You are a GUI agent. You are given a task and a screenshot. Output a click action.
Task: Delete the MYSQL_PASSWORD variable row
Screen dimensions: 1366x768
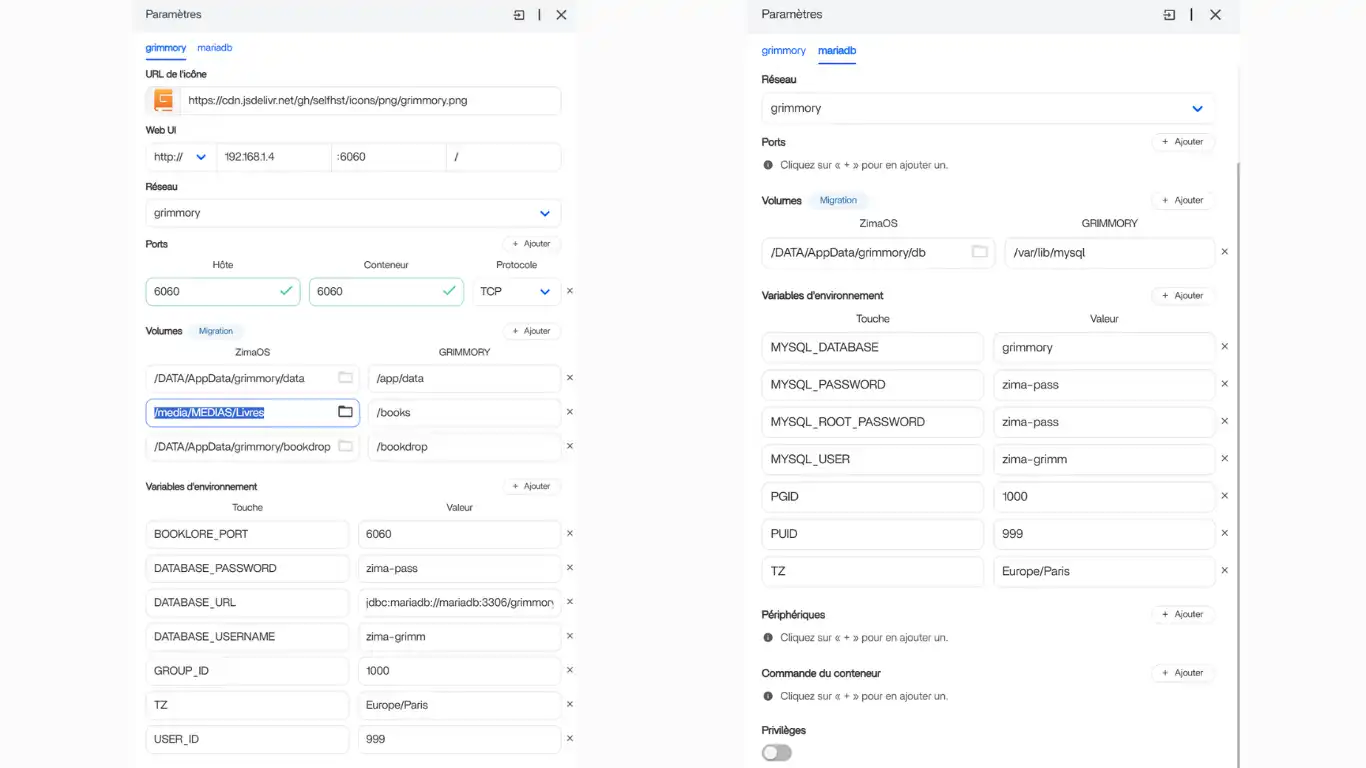point(1225,383)
